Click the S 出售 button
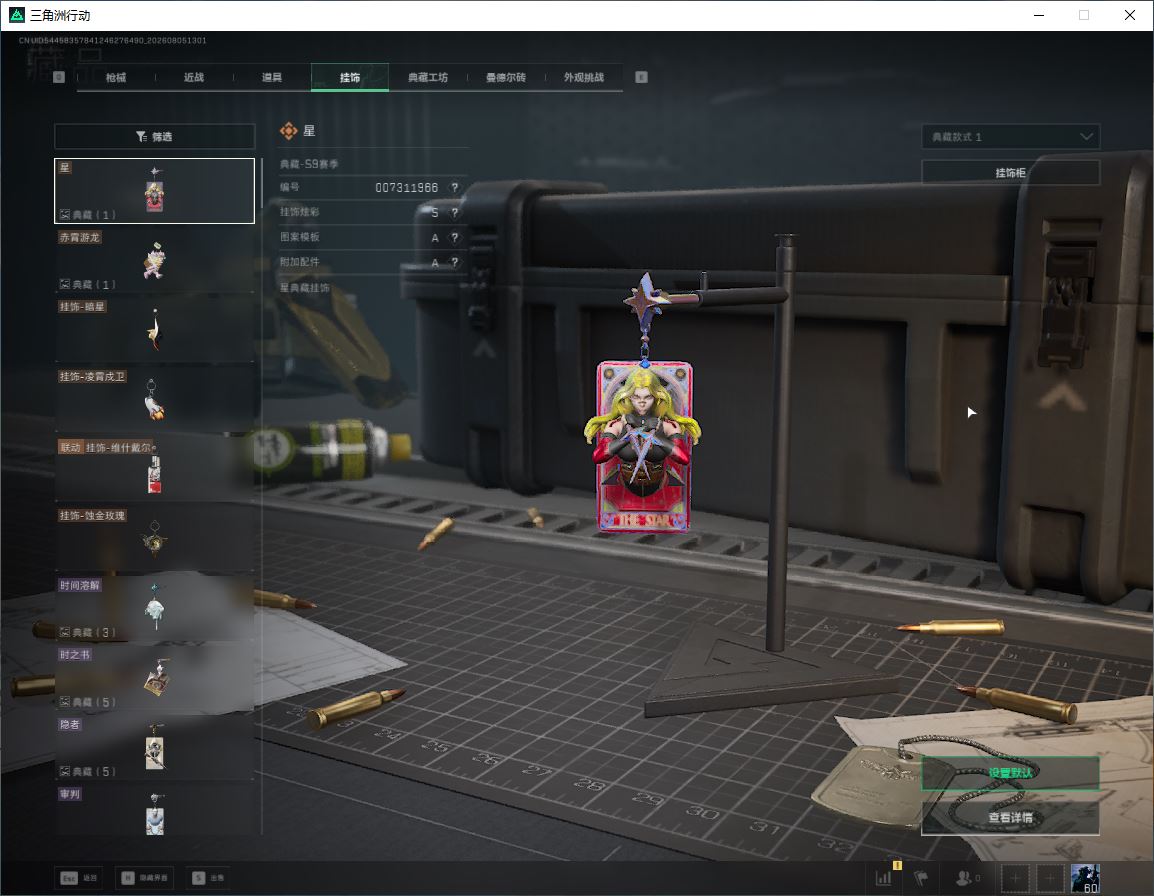 coord(208,878)
